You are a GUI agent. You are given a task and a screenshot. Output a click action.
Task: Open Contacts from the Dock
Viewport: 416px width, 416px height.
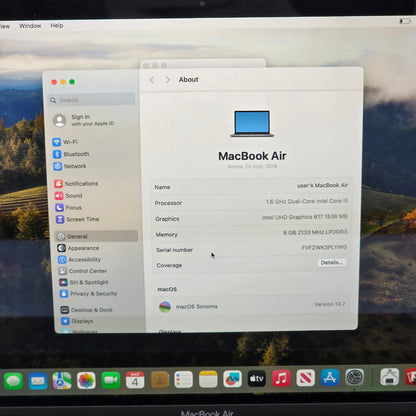point(160,380)
